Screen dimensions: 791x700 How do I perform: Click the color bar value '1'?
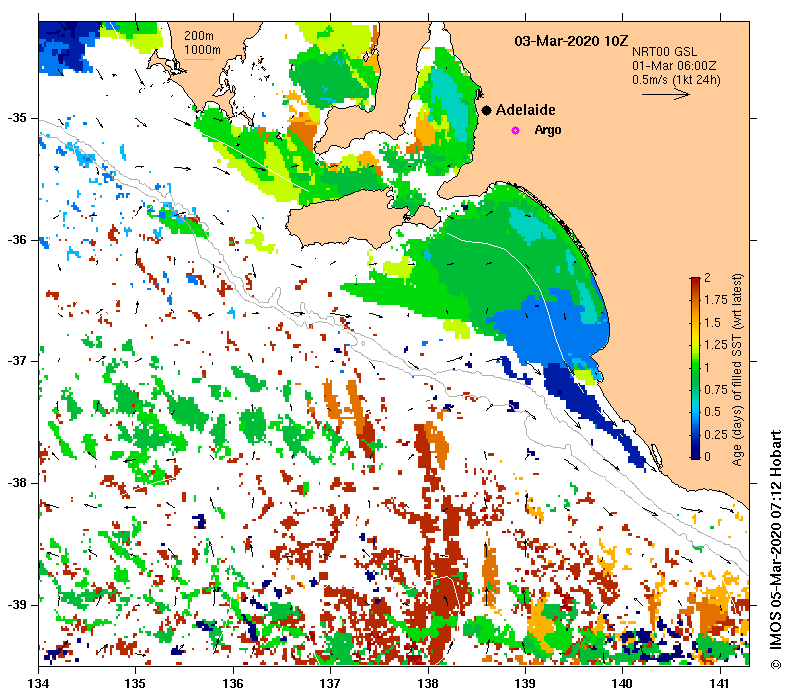click(x=707, y=367)
